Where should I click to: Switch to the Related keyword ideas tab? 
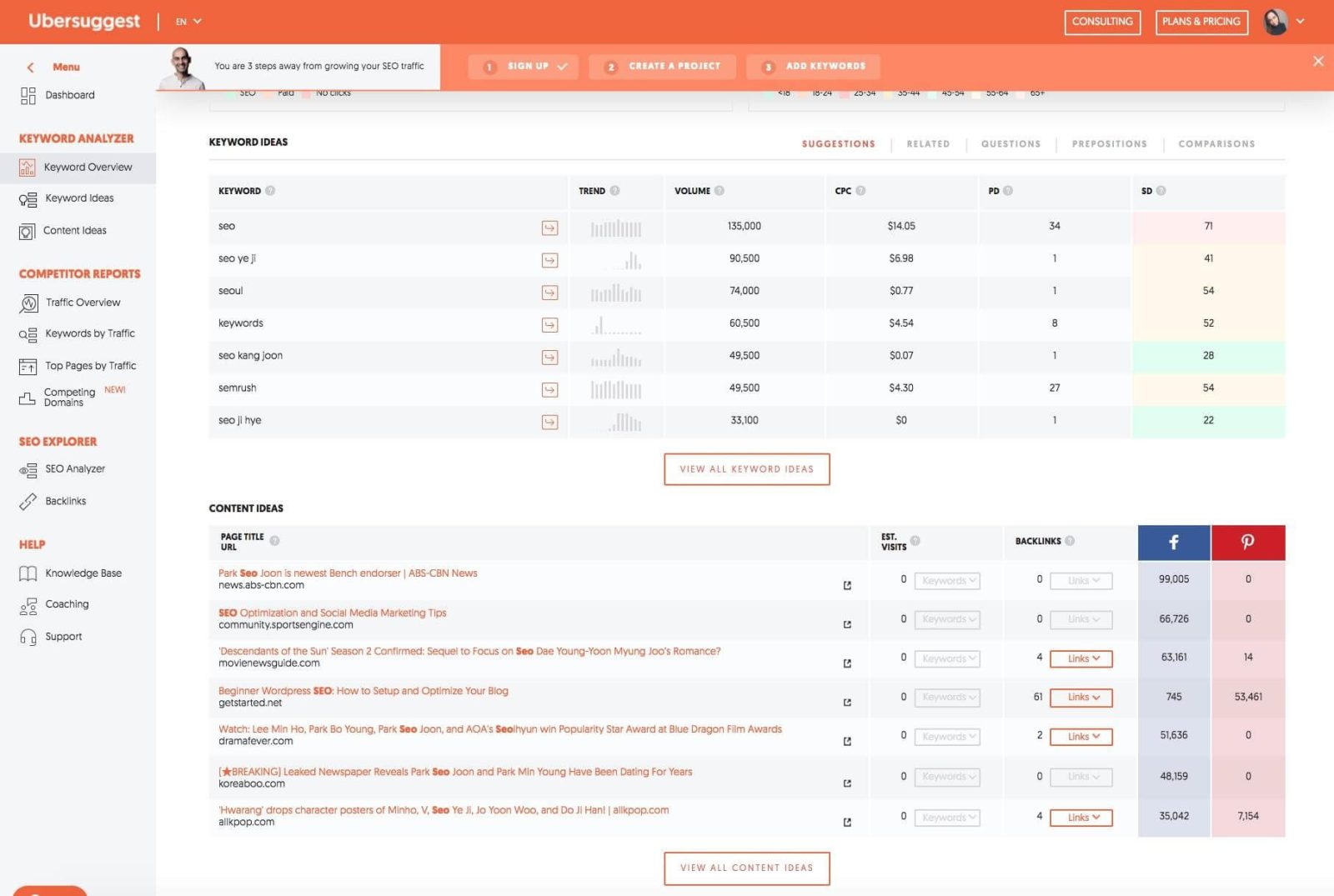tap(928, 144)
